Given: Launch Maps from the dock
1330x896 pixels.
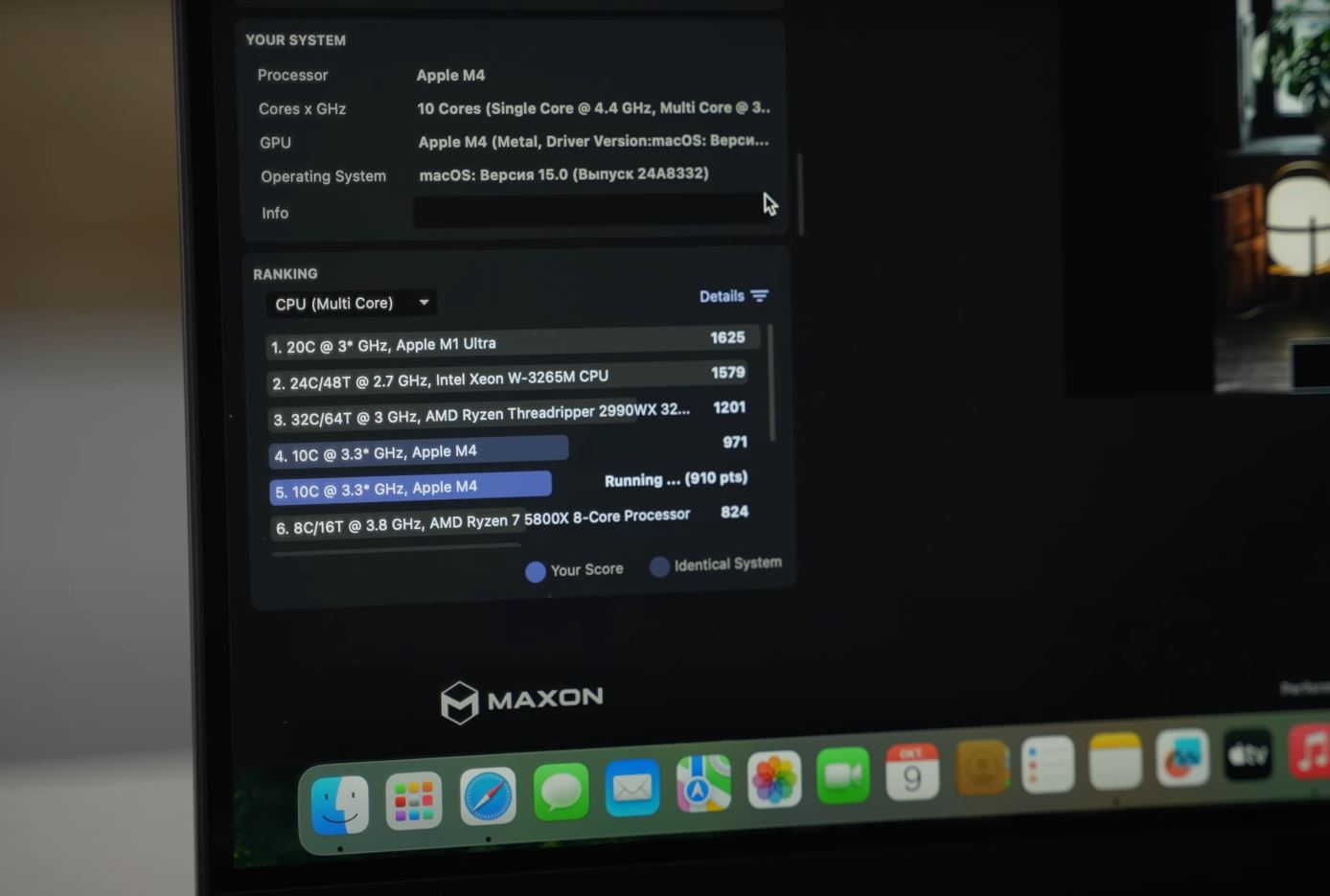Looking at the screenshot, I should [x=703, y=783].
